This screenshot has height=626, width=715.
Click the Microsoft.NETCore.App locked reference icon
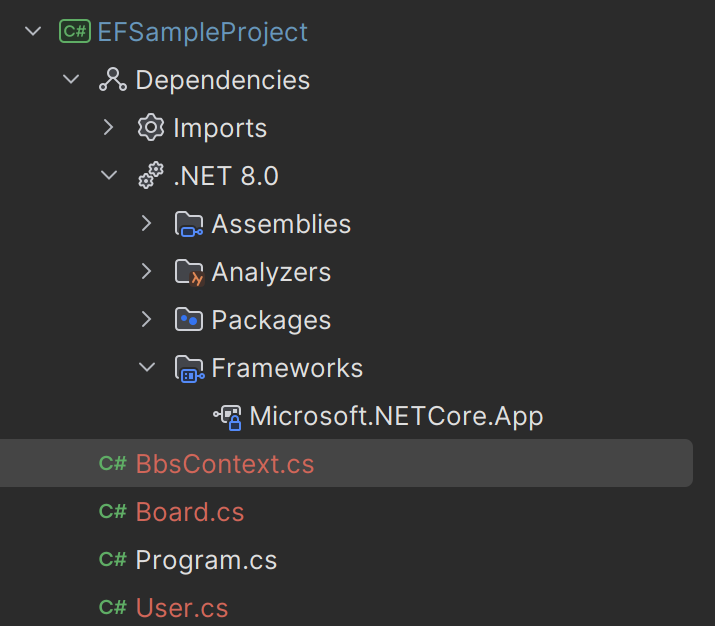[x=227, y=416]
